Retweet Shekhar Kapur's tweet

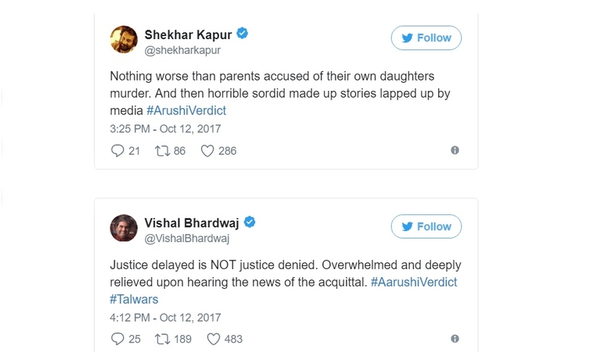162,151
